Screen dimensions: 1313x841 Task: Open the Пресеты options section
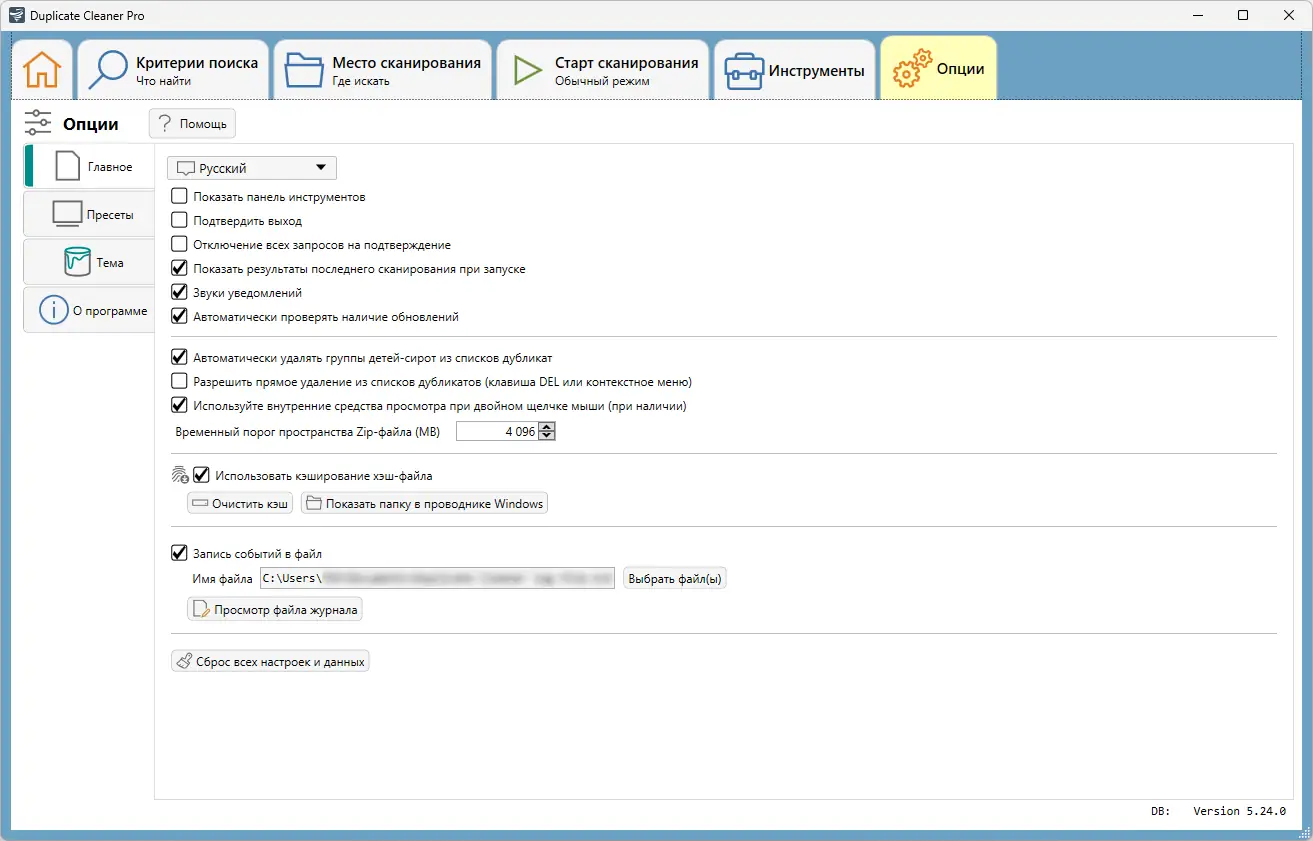tap(90, 214)
